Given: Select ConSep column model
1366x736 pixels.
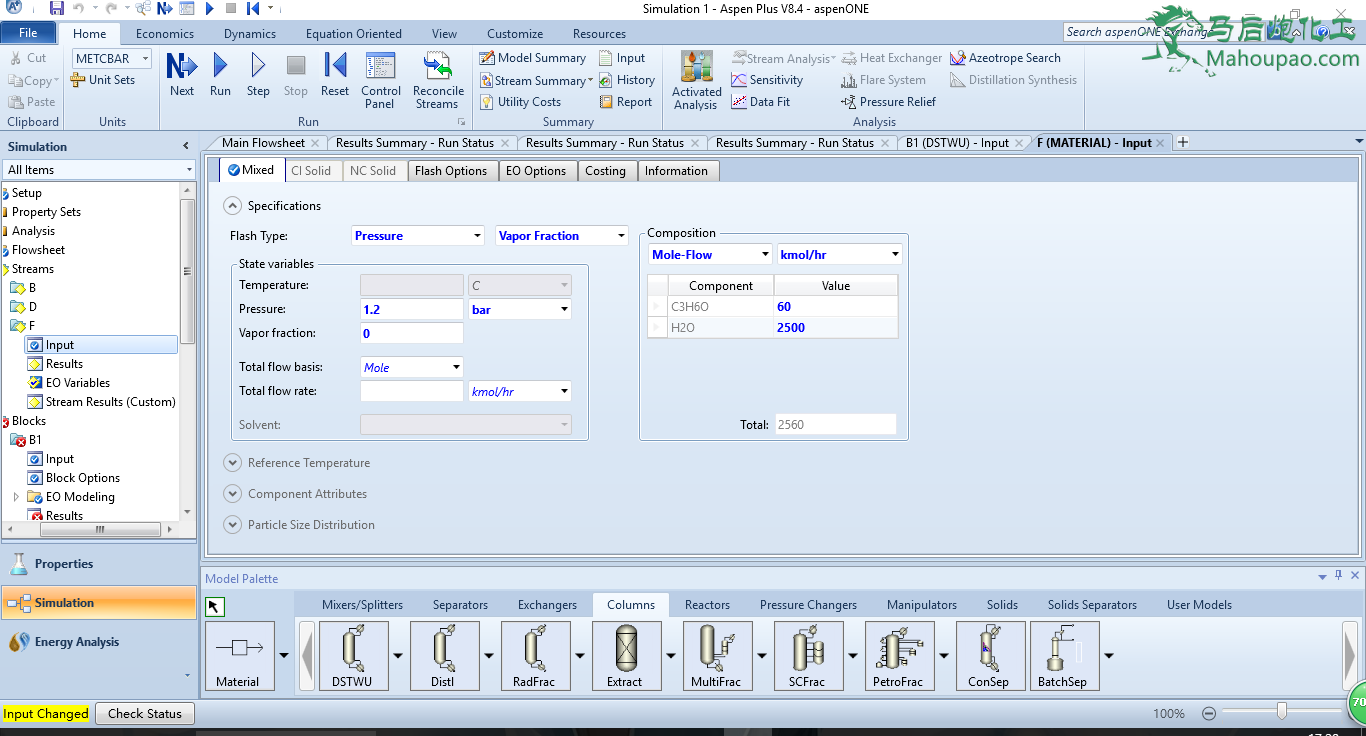Looking at the screenshot, I should coord(990,655).
